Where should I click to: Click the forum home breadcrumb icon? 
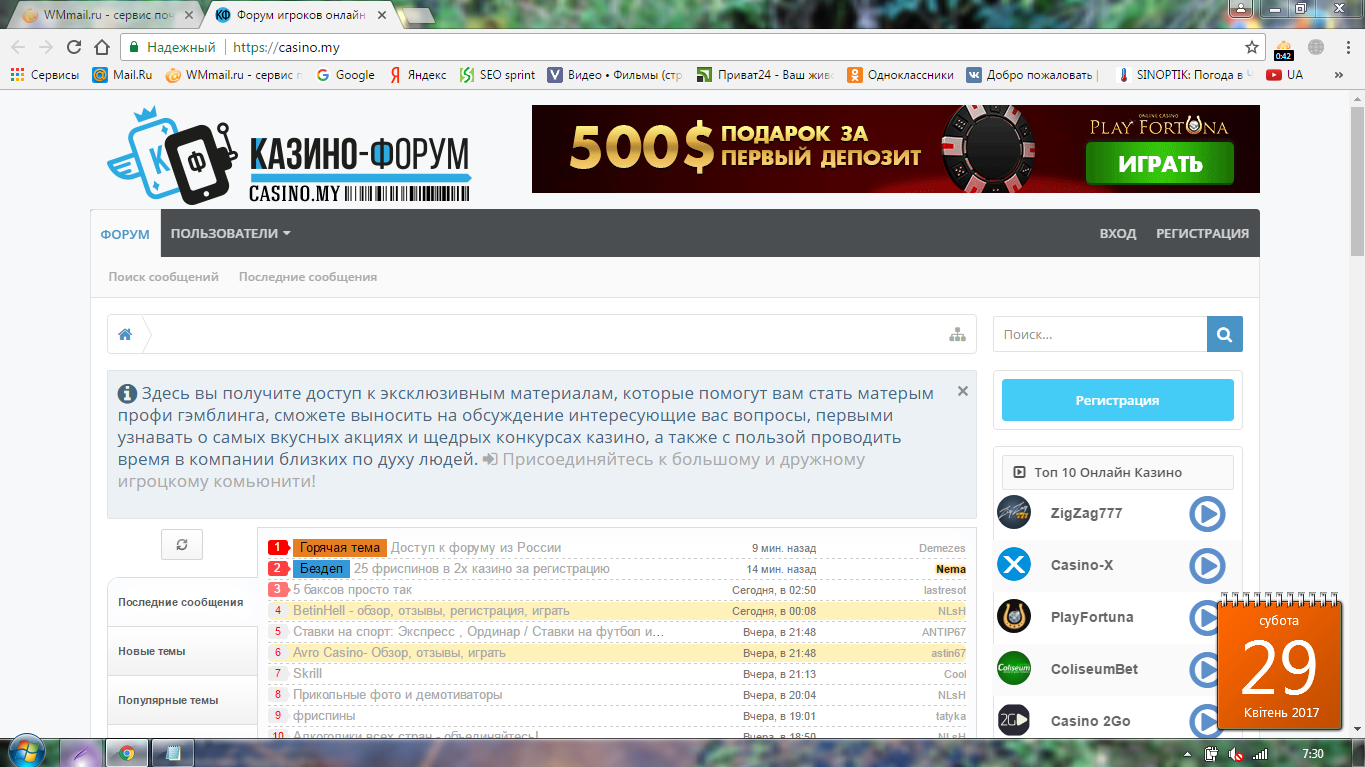pos(125,335)
